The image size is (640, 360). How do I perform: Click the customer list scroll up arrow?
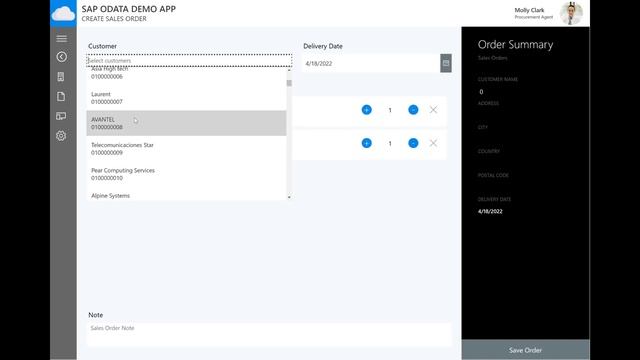point(289,70)
